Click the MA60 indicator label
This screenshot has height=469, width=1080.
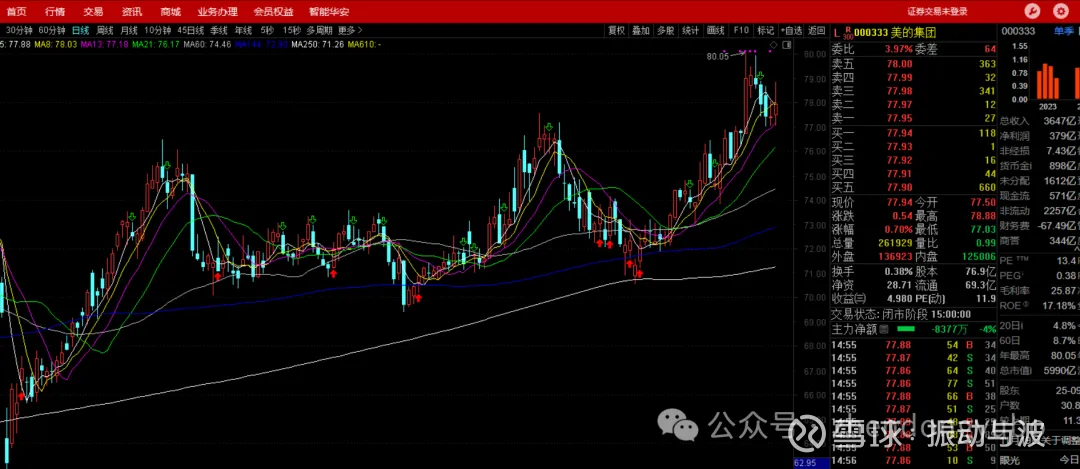pyautogui.click(x=207, y=44)
